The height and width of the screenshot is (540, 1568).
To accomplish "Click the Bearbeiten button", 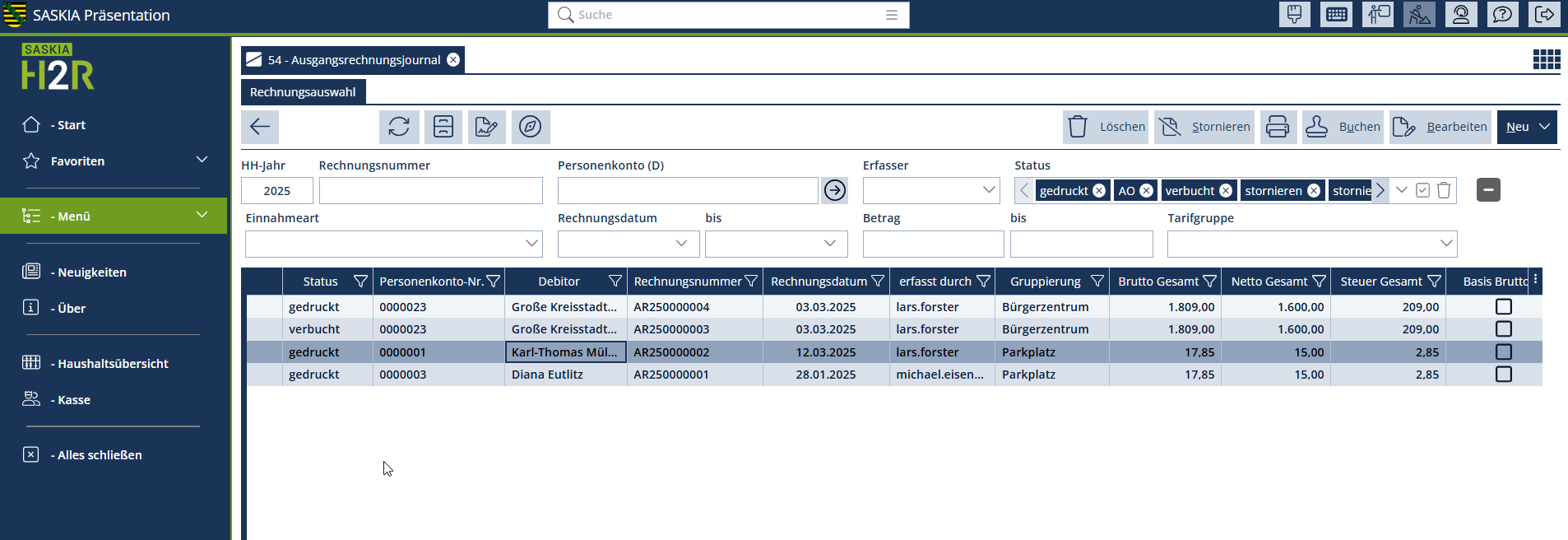I will click(x=1440, y=127).
